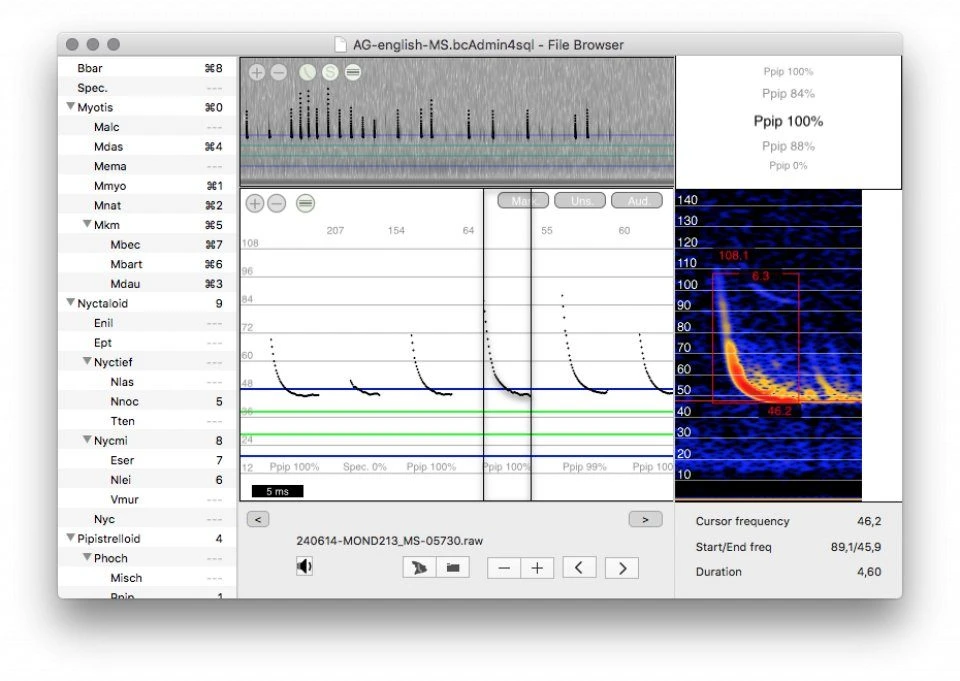The width and height of the screenshot is (960, 681).
Task: Click the folder icon button
Action: 453,568
